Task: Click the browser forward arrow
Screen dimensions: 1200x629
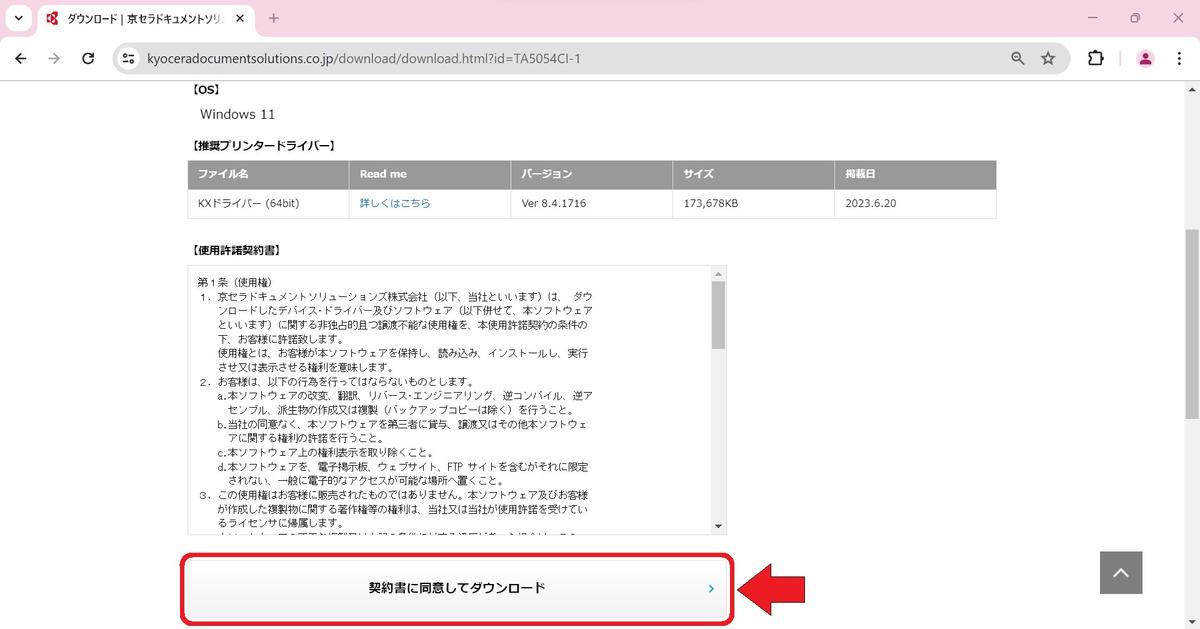Action: (x=54, y=59)
